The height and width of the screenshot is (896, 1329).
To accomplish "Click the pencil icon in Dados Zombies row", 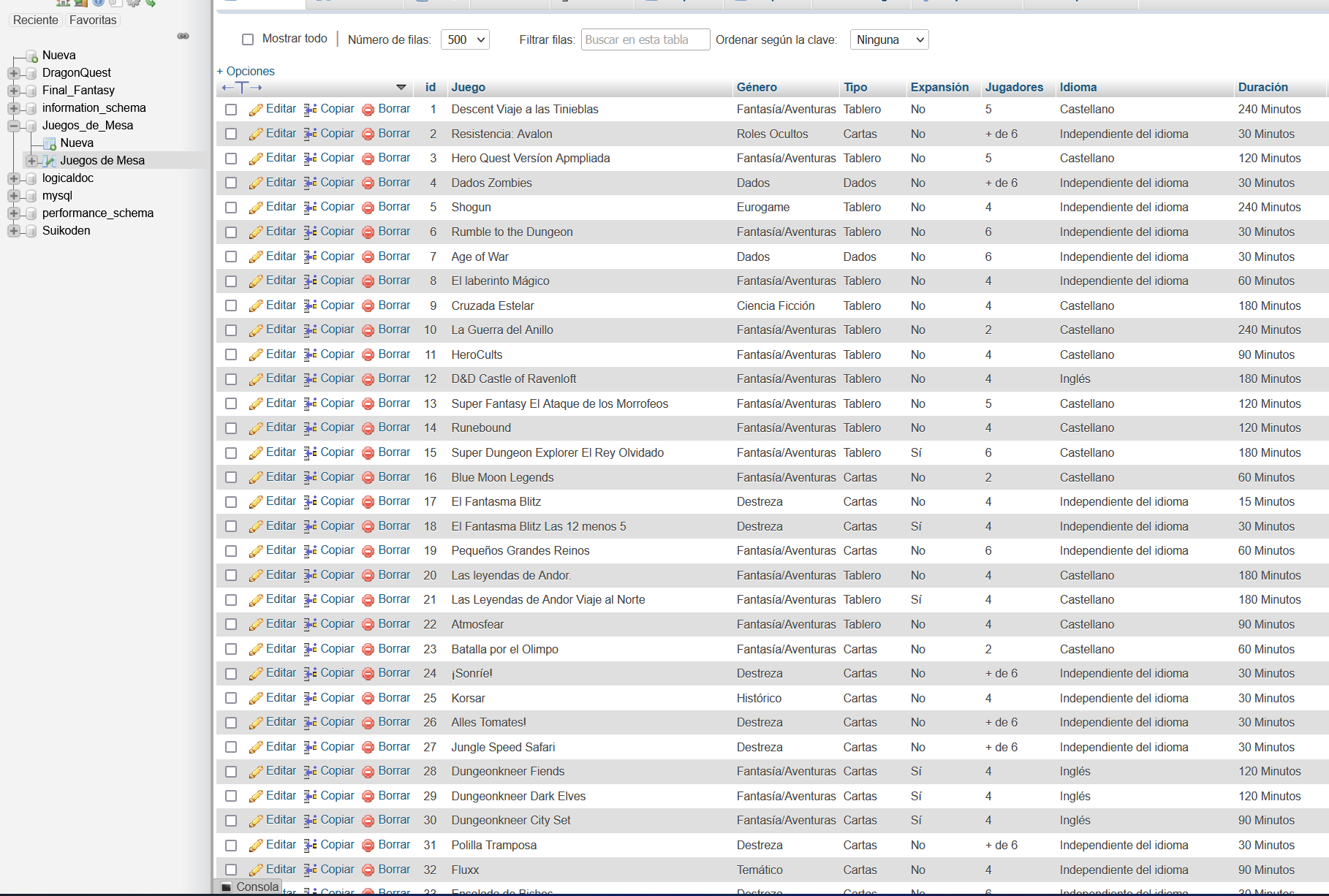I will point(256,183).
